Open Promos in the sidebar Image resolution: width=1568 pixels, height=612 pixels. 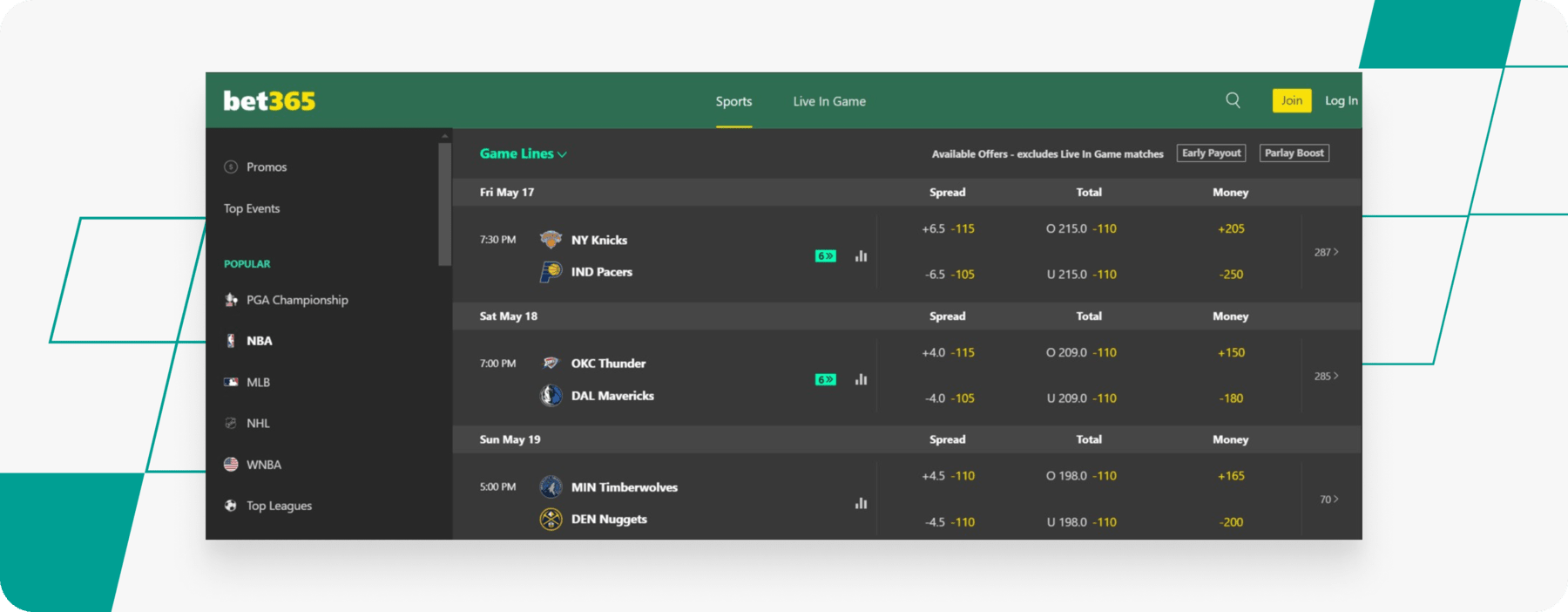(267, 167)
